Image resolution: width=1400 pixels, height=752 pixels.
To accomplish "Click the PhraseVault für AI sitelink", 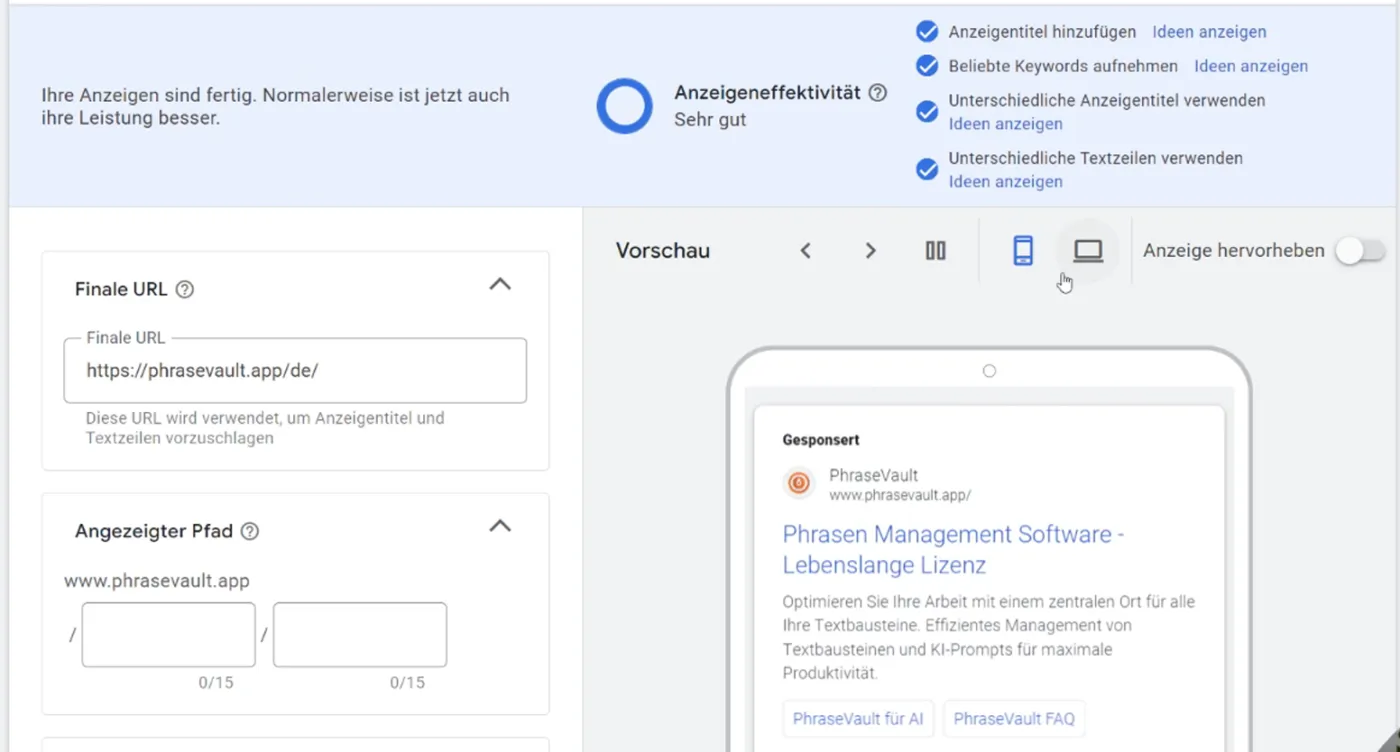I will (x=858, y=719).
